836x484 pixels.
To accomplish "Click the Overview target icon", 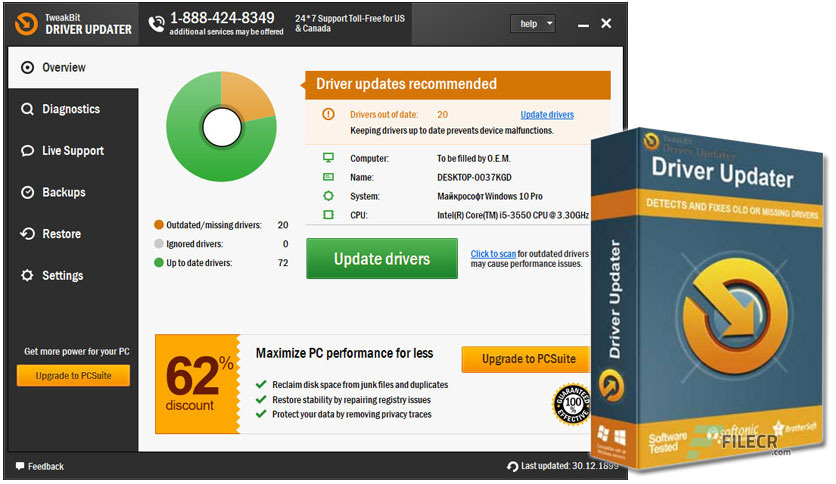I will (x=27, y=68).
